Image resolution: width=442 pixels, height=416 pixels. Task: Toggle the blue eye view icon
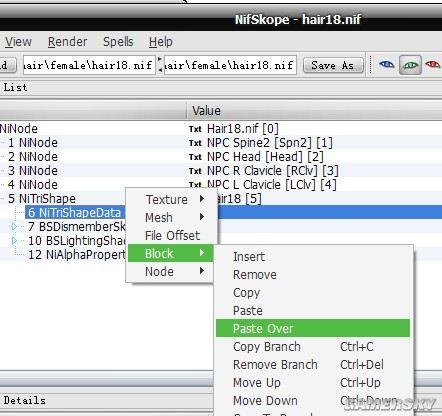(x=387, y=64)
